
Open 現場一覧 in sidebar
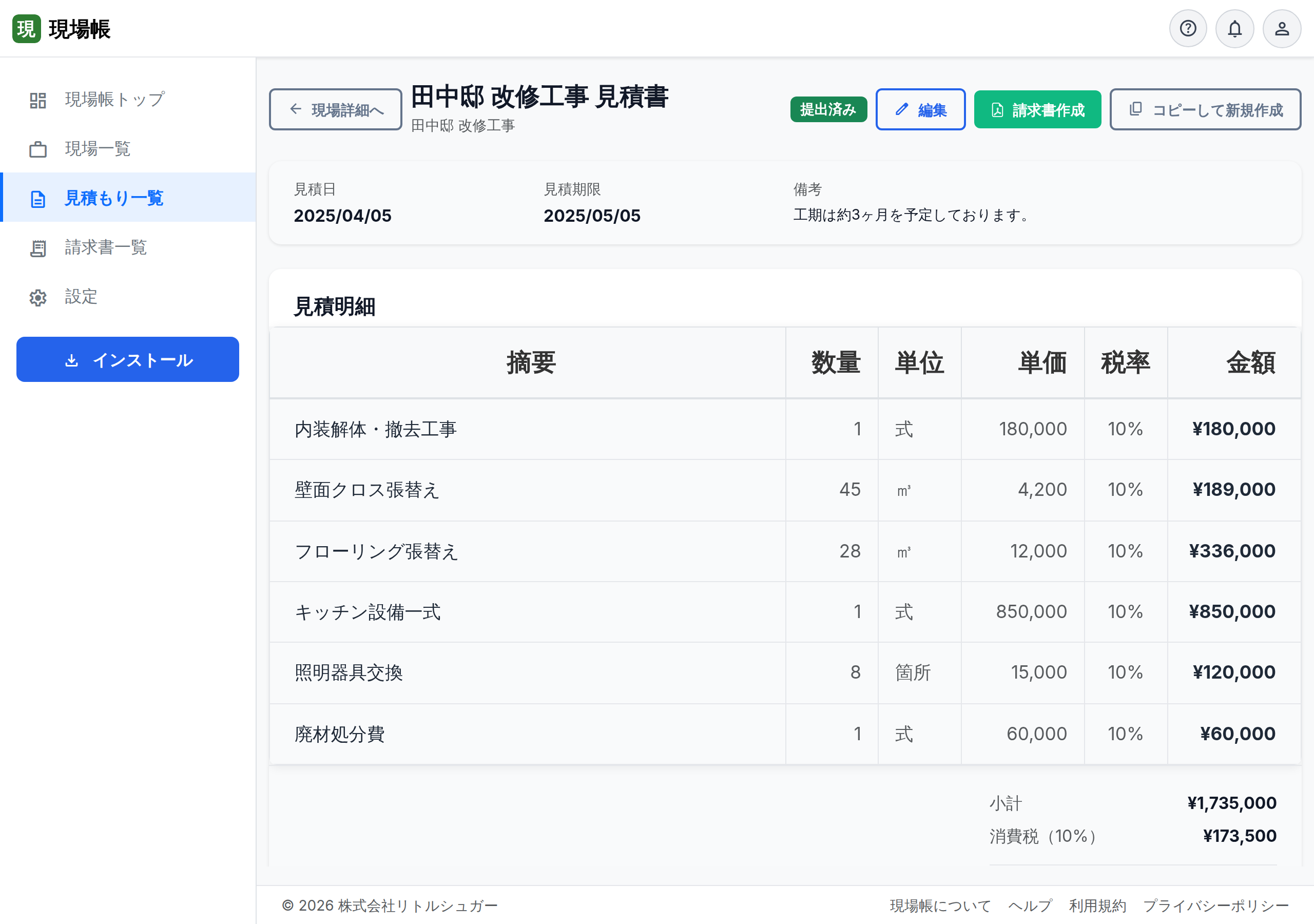tap(128, 149)
